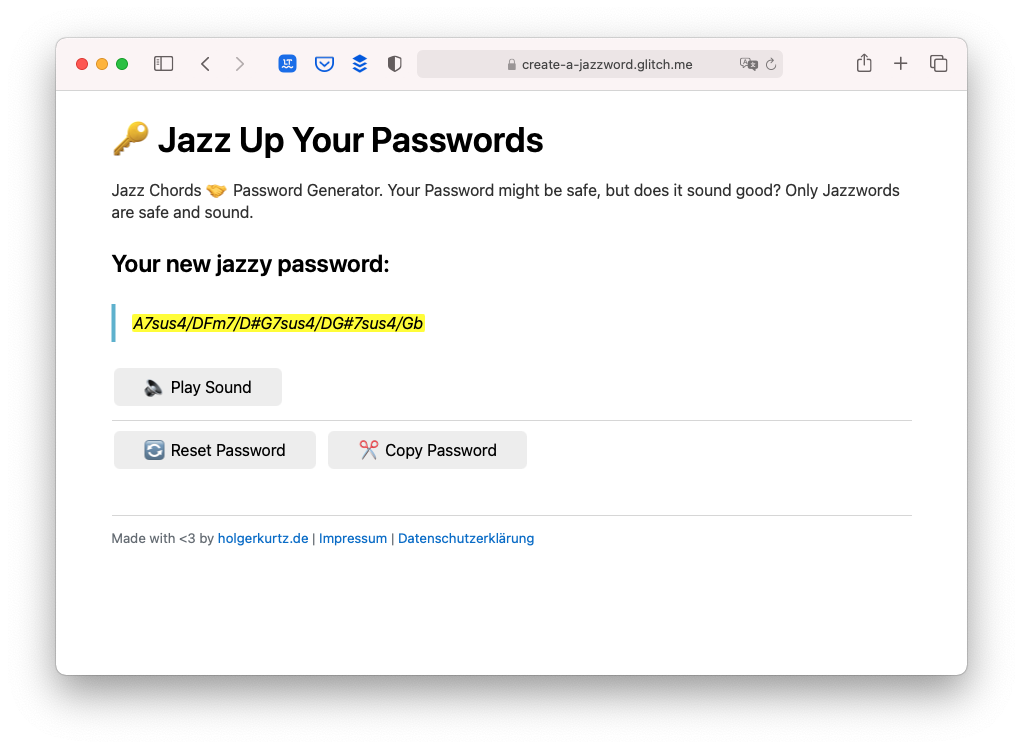Open the Datenschutzerklärung link
The height and width of the screenshot is (749, 1023).
click(466, 538)
